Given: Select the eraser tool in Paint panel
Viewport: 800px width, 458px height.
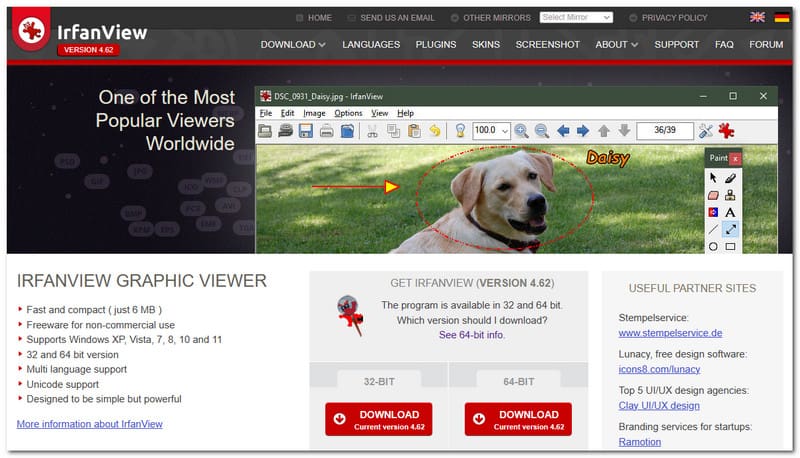Looking at the screenshot, I should pyautogui.click(x=713, y=195).
